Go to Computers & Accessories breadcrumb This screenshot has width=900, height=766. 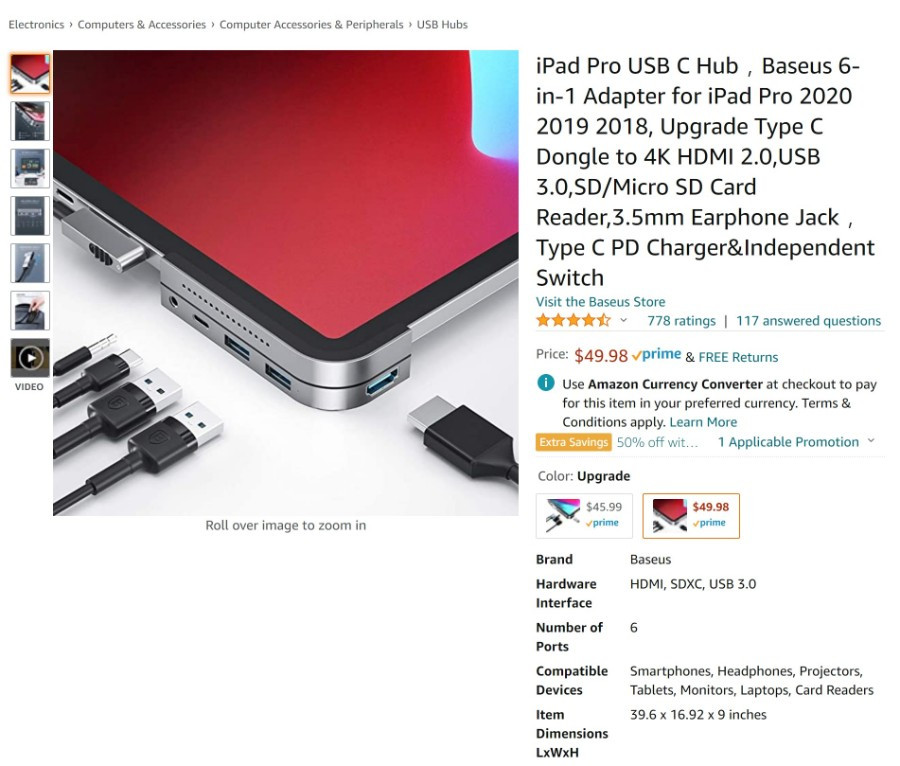click(x=142, y=25)
